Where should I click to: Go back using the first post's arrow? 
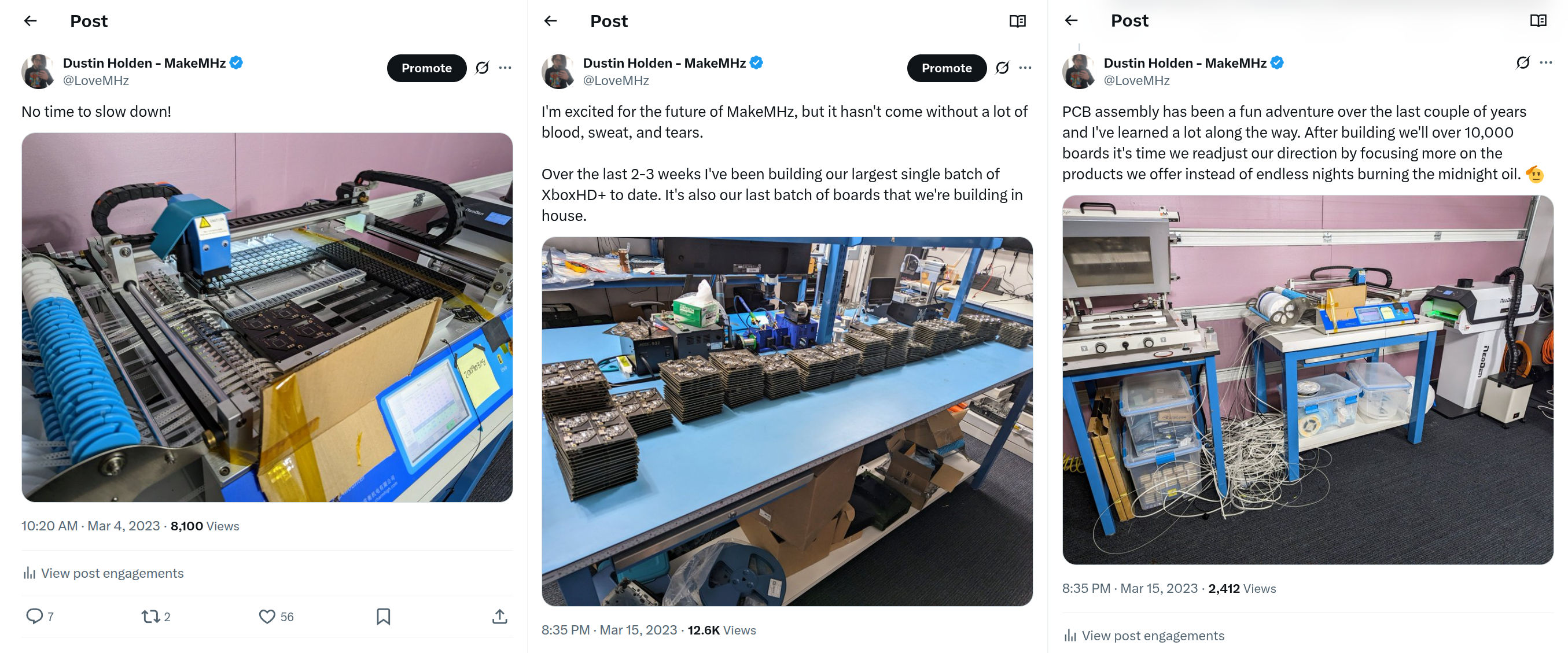[31, 21]
